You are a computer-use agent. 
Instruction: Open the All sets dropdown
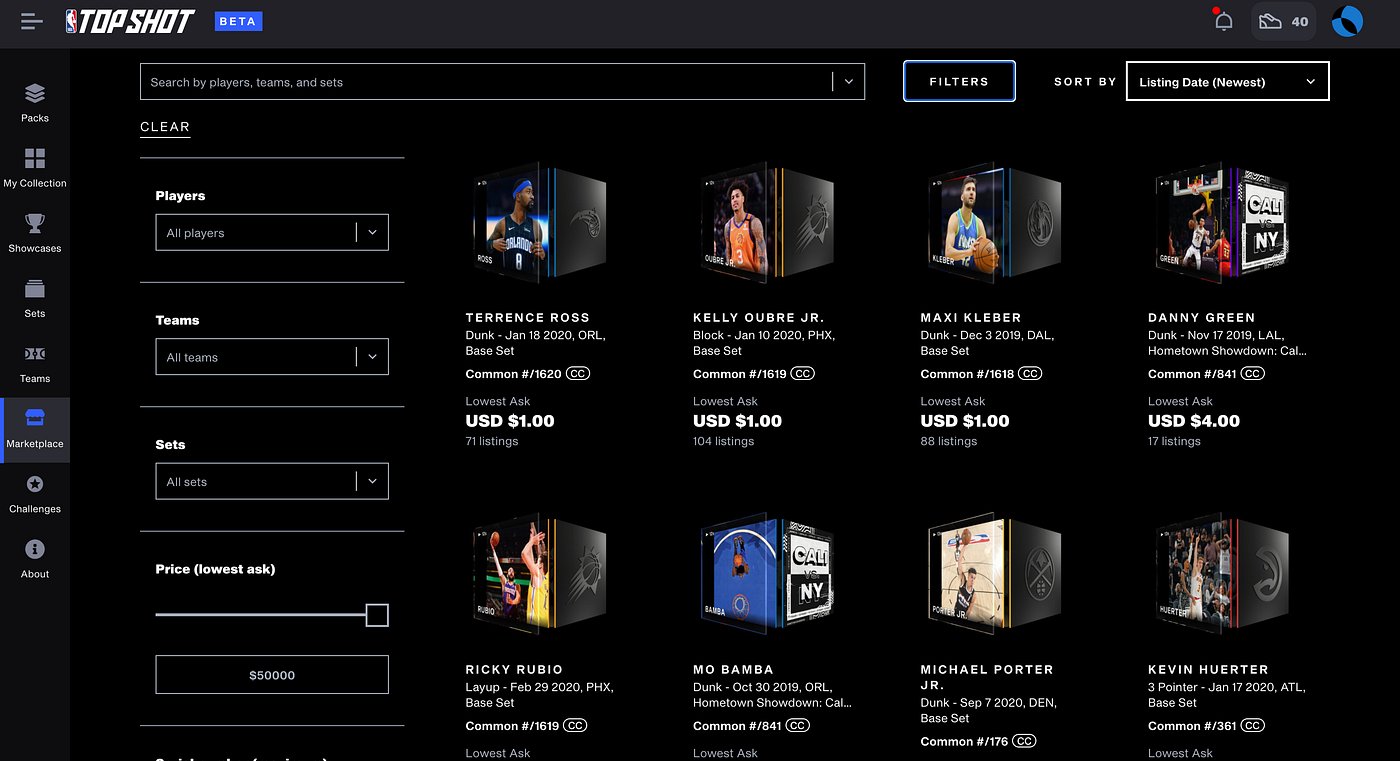click(x=272, y=482)
